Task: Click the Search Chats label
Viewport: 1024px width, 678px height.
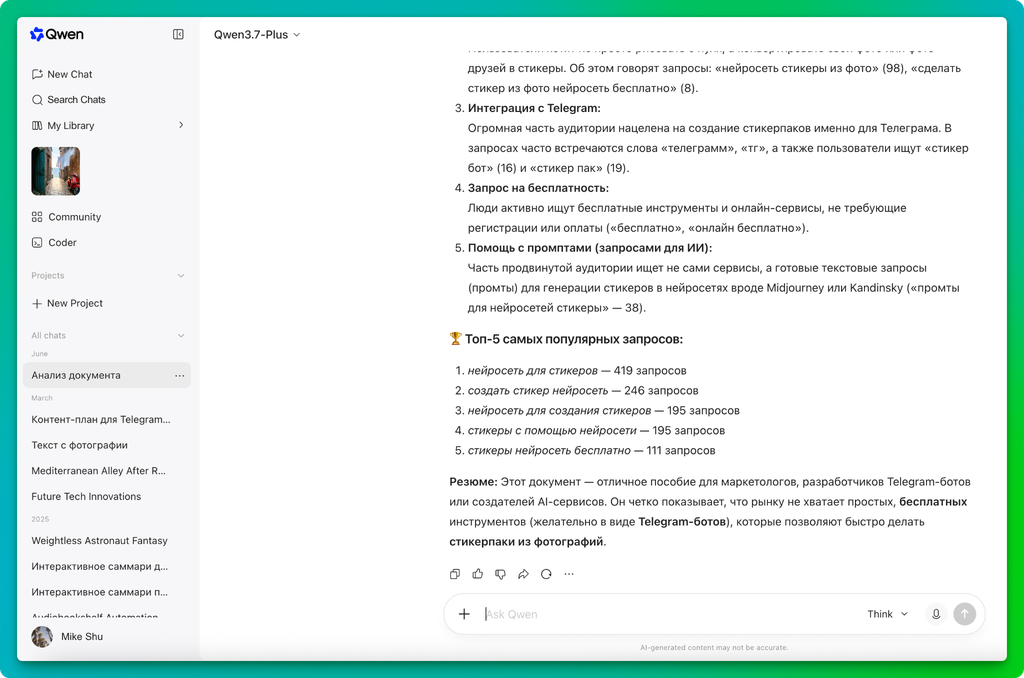Action: click(76, 100)
